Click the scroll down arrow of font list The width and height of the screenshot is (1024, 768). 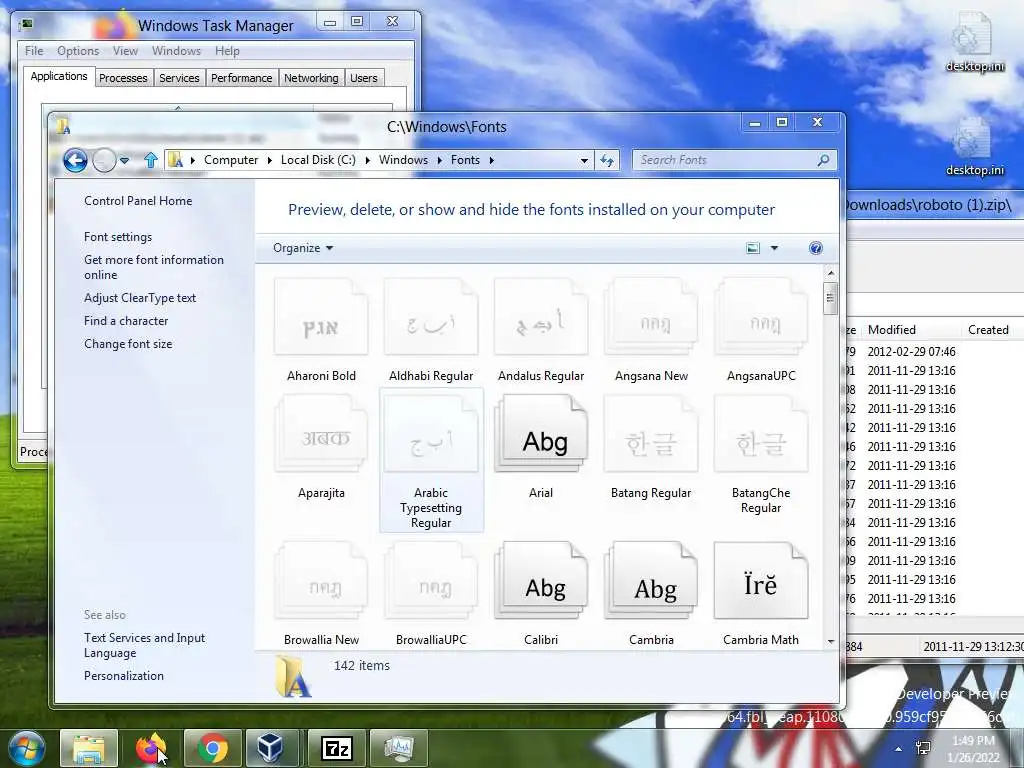831,641
